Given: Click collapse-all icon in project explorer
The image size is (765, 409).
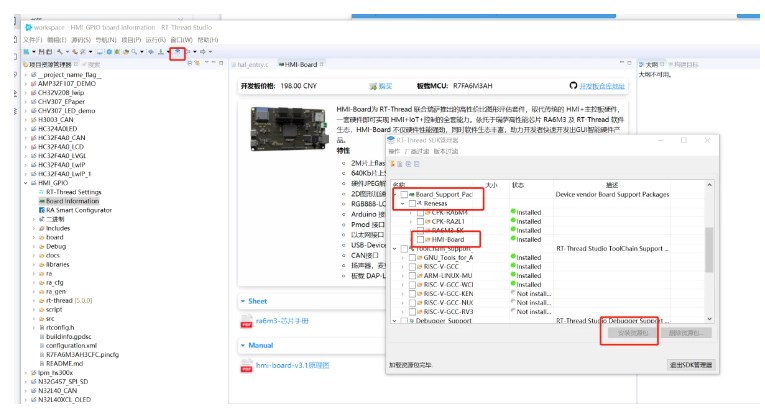Looking at the screenshot, I should 189,63.
